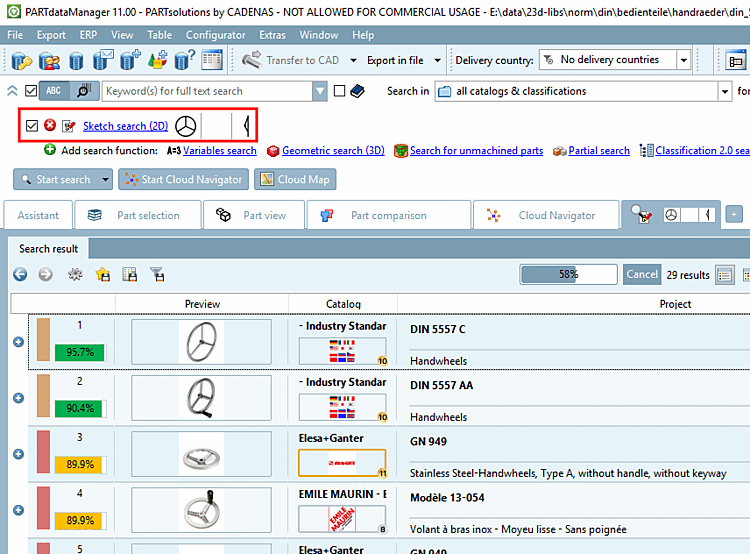The height and width of the screenshot is (554, 750).
Task: Click the Cloud Map button
Action: pos(295,179)
